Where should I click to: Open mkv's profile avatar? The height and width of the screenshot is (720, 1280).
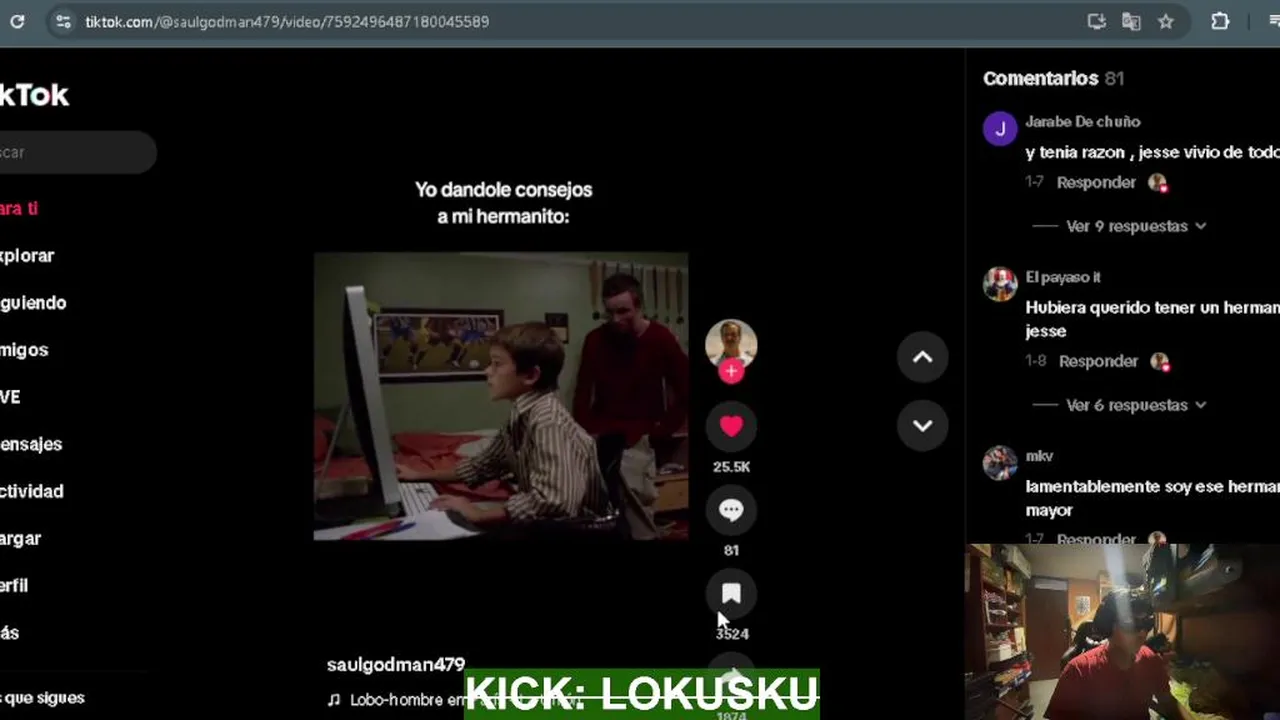point(1000,463)
